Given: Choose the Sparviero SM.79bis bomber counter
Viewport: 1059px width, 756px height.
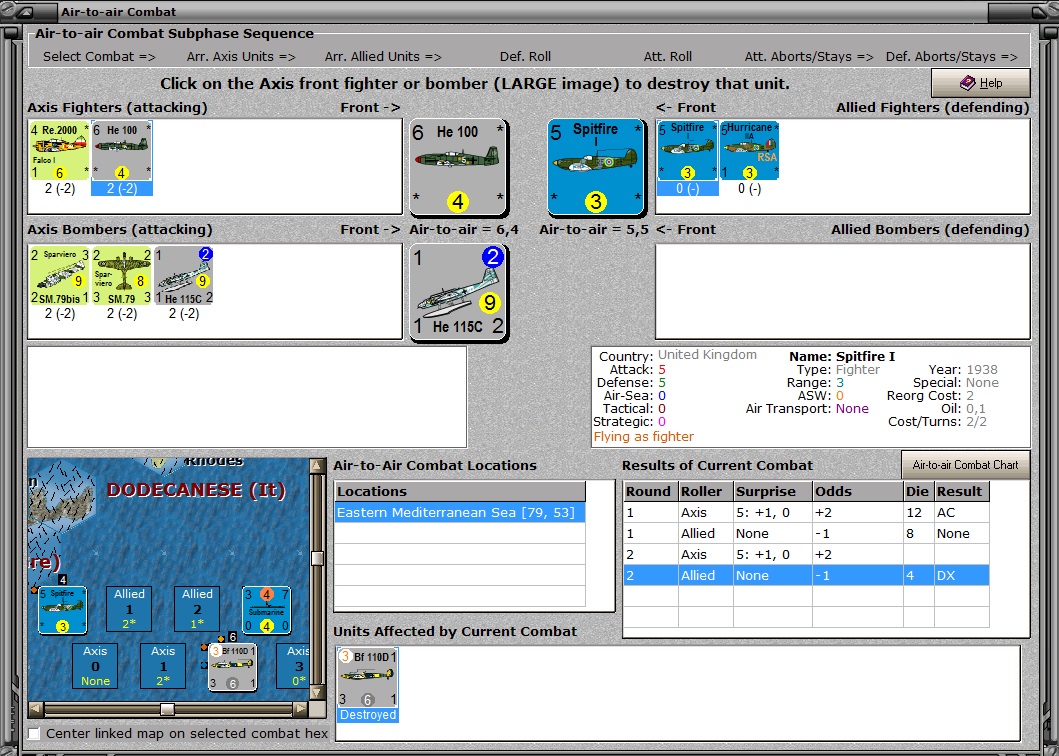Looking at the screenshot, I should point(59,276).
